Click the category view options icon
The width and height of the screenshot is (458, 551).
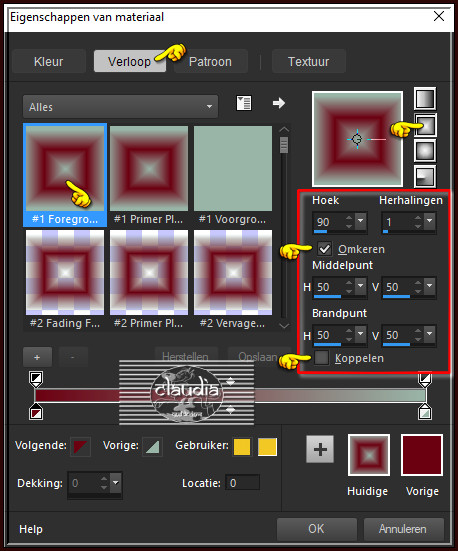pos(244,103)
